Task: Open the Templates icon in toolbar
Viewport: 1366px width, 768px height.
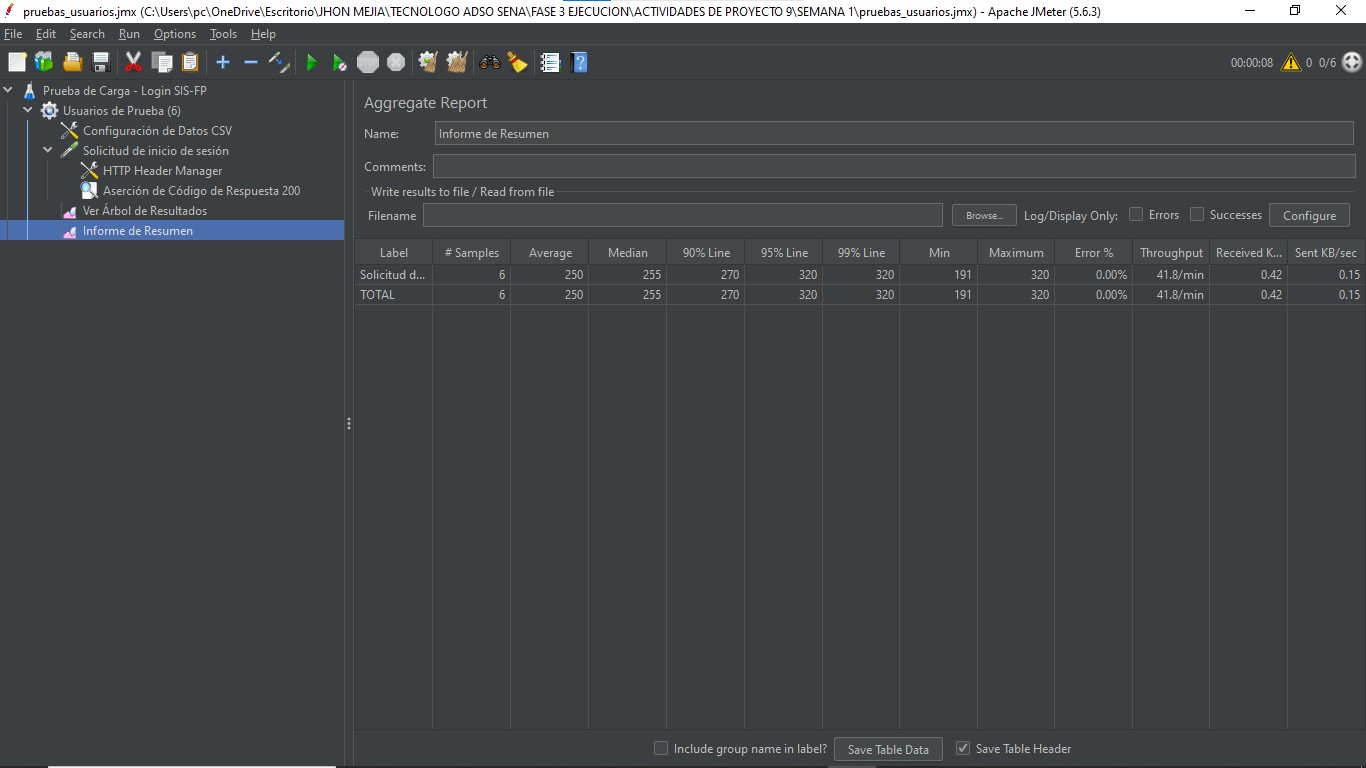Action: 44,62
